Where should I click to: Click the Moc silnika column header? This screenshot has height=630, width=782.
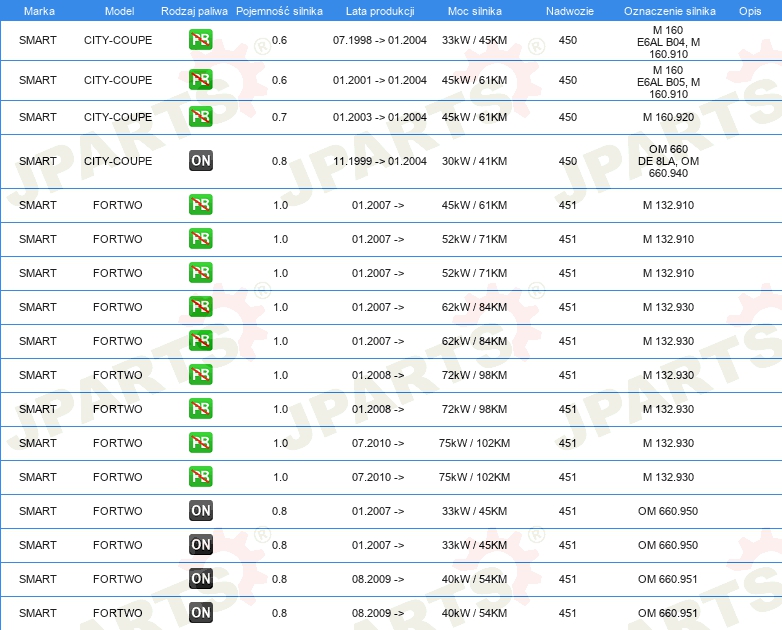point(475,11)
